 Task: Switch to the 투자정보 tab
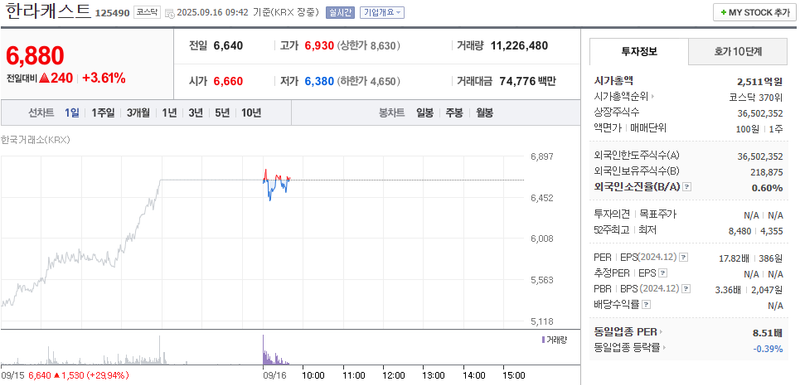(x=639, y=51)
